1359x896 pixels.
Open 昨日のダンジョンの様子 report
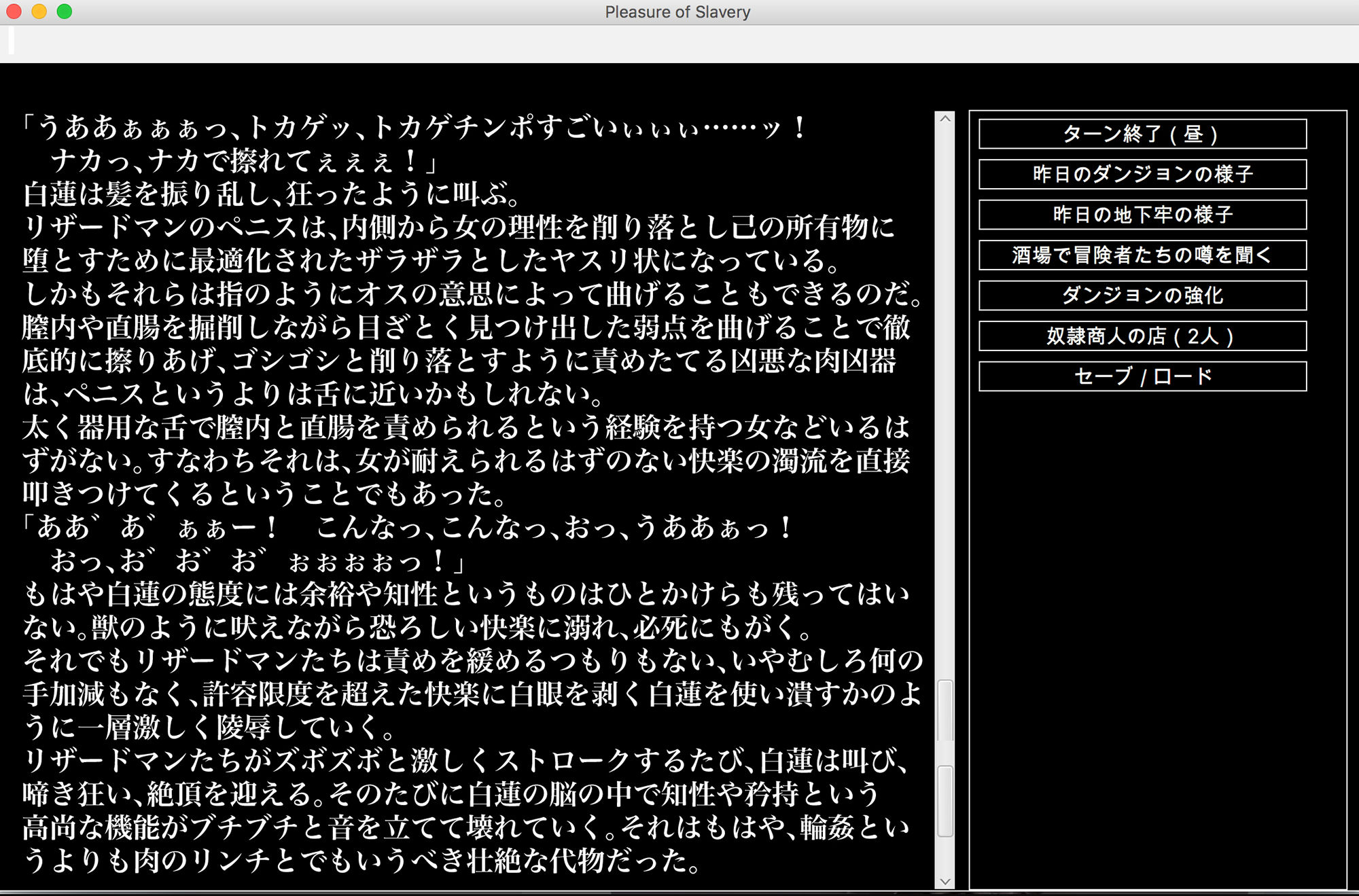tap(1142, 174)
